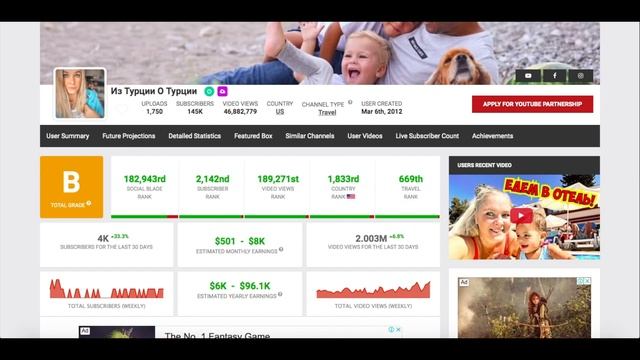This screenshot has height=360, width=640.
Task: Click the purple camera badge beside channel name
Action: 222,91
